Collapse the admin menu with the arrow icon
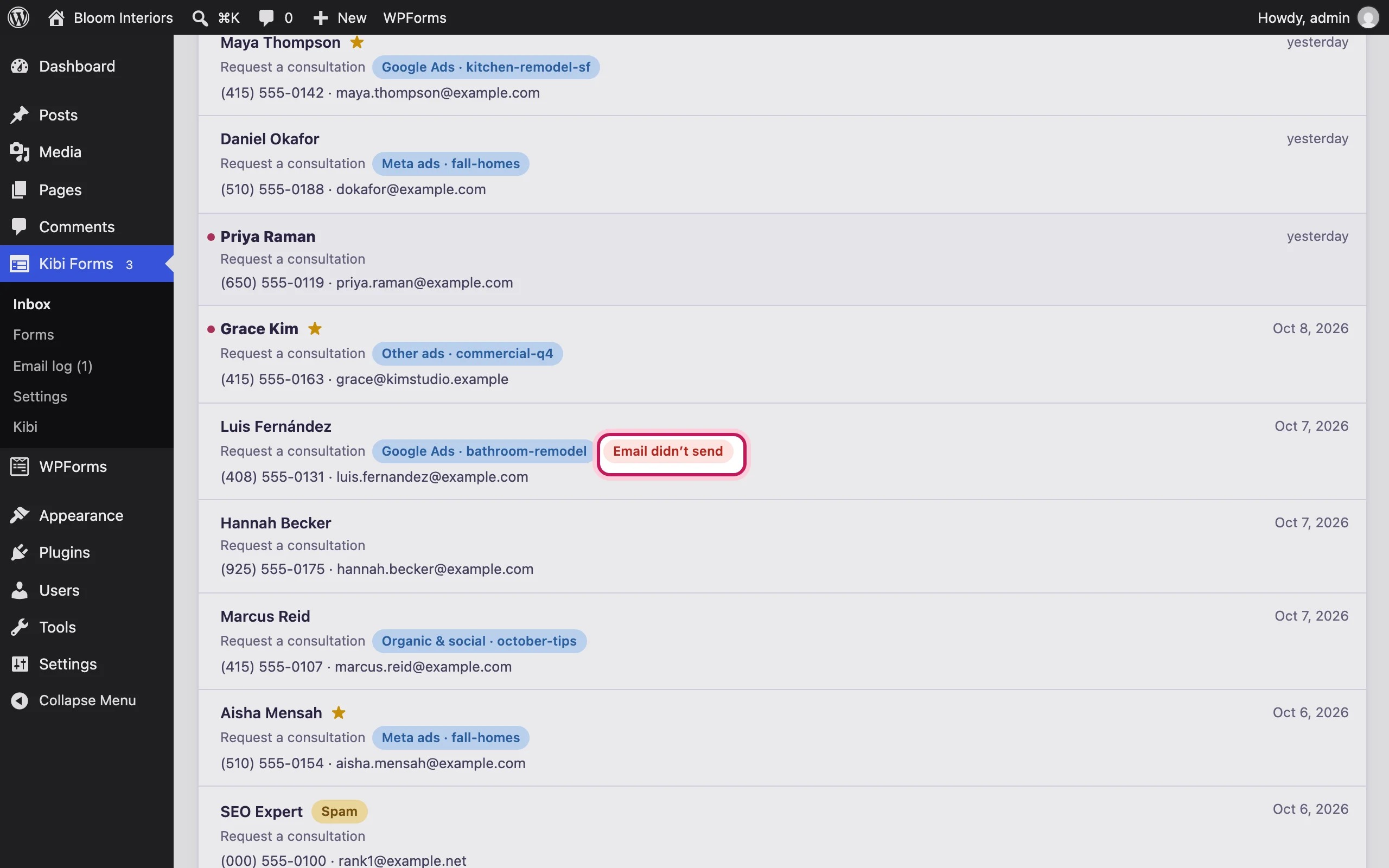 point(20,700)
